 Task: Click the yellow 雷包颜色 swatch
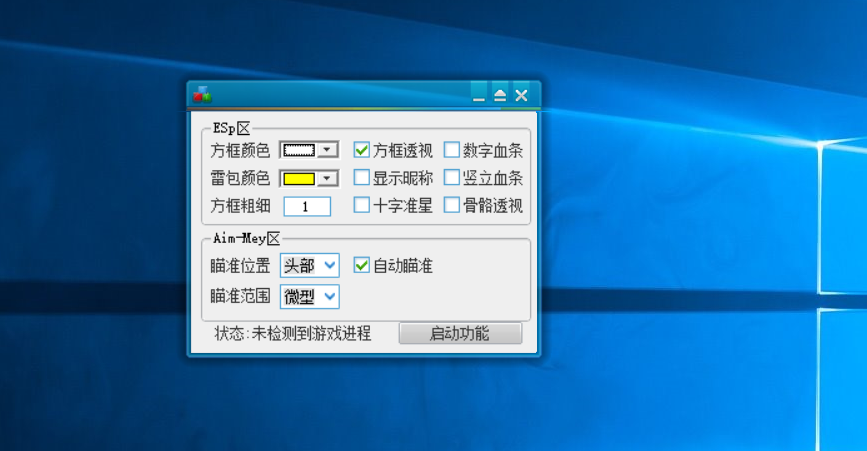click(299, 178)
